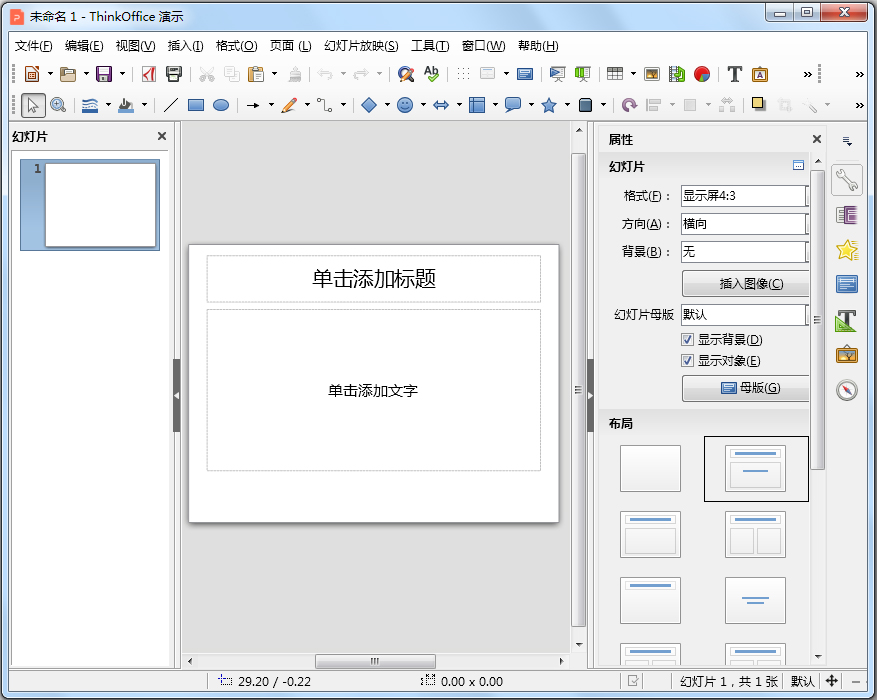Screen dimensions: 877x700
Task: Expand the Paste options dropdown arrow
Action: coord(275,74)
